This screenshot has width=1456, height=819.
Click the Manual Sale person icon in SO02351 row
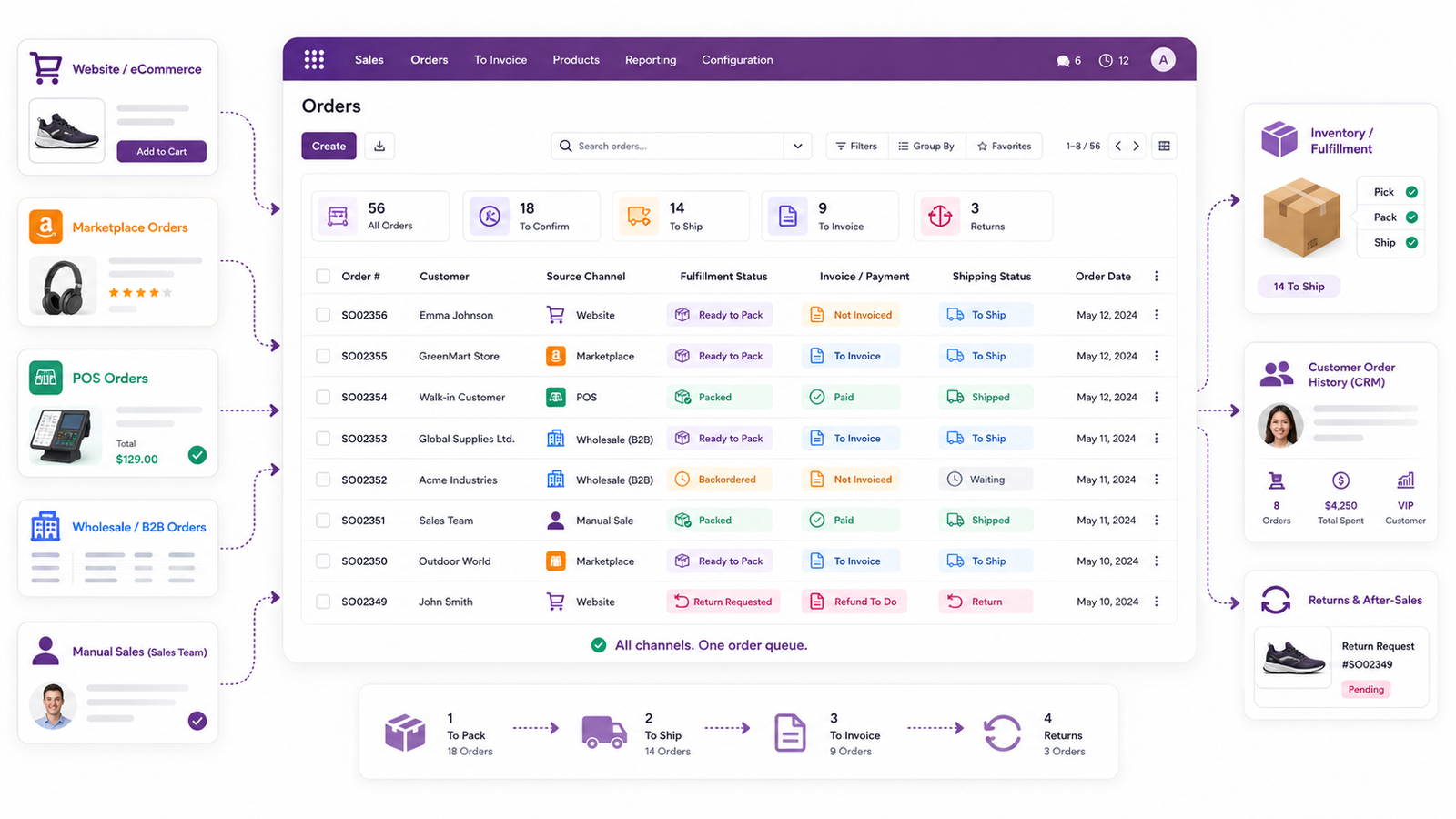[555, 521]
